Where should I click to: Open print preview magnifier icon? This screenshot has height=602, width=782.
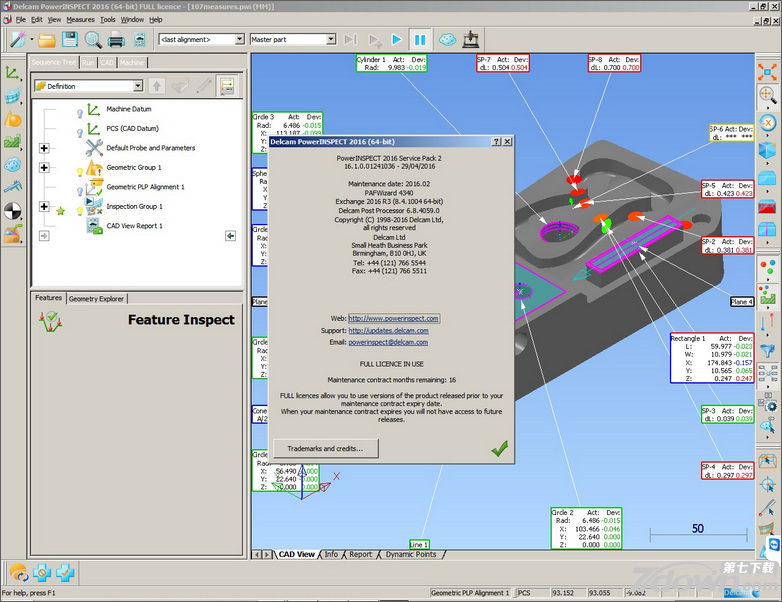coord(93,39)
